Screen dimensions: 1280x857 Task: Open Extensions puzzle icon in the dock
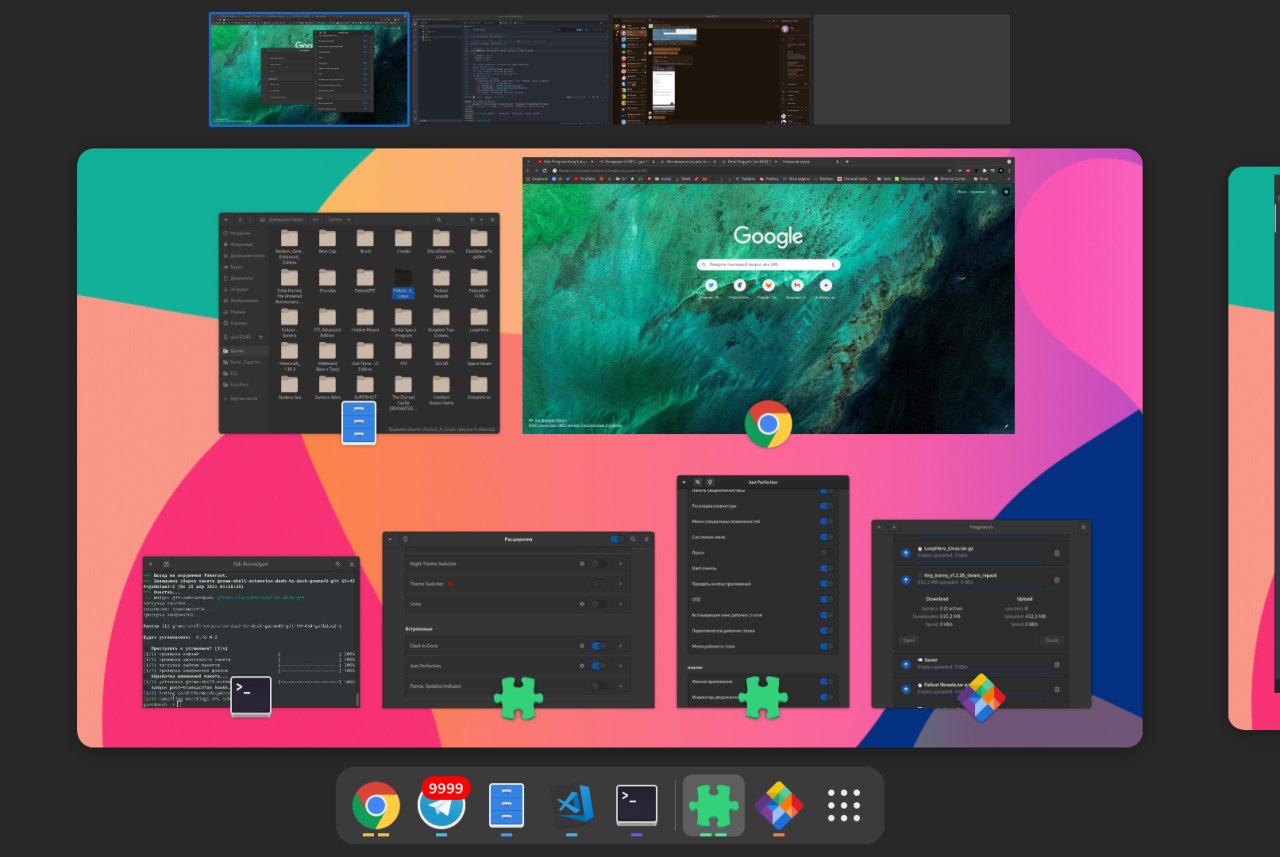(x=714, y=805)
